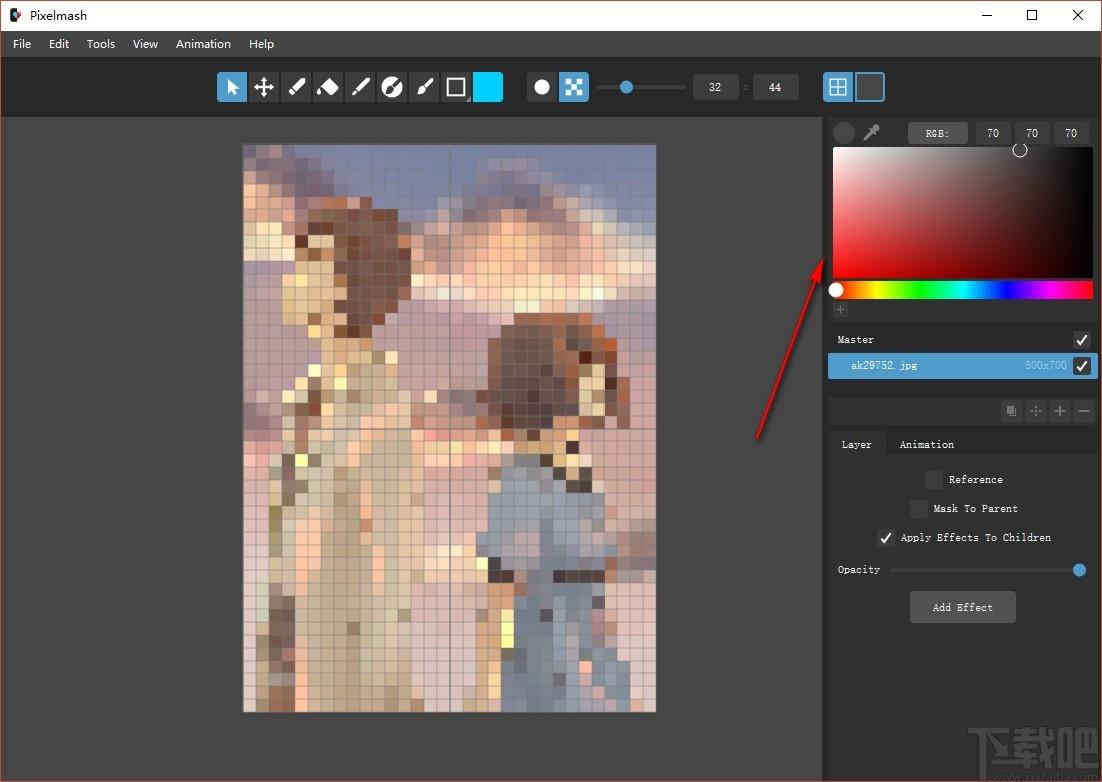Select the Master layer row

click(x=963, y=340)
